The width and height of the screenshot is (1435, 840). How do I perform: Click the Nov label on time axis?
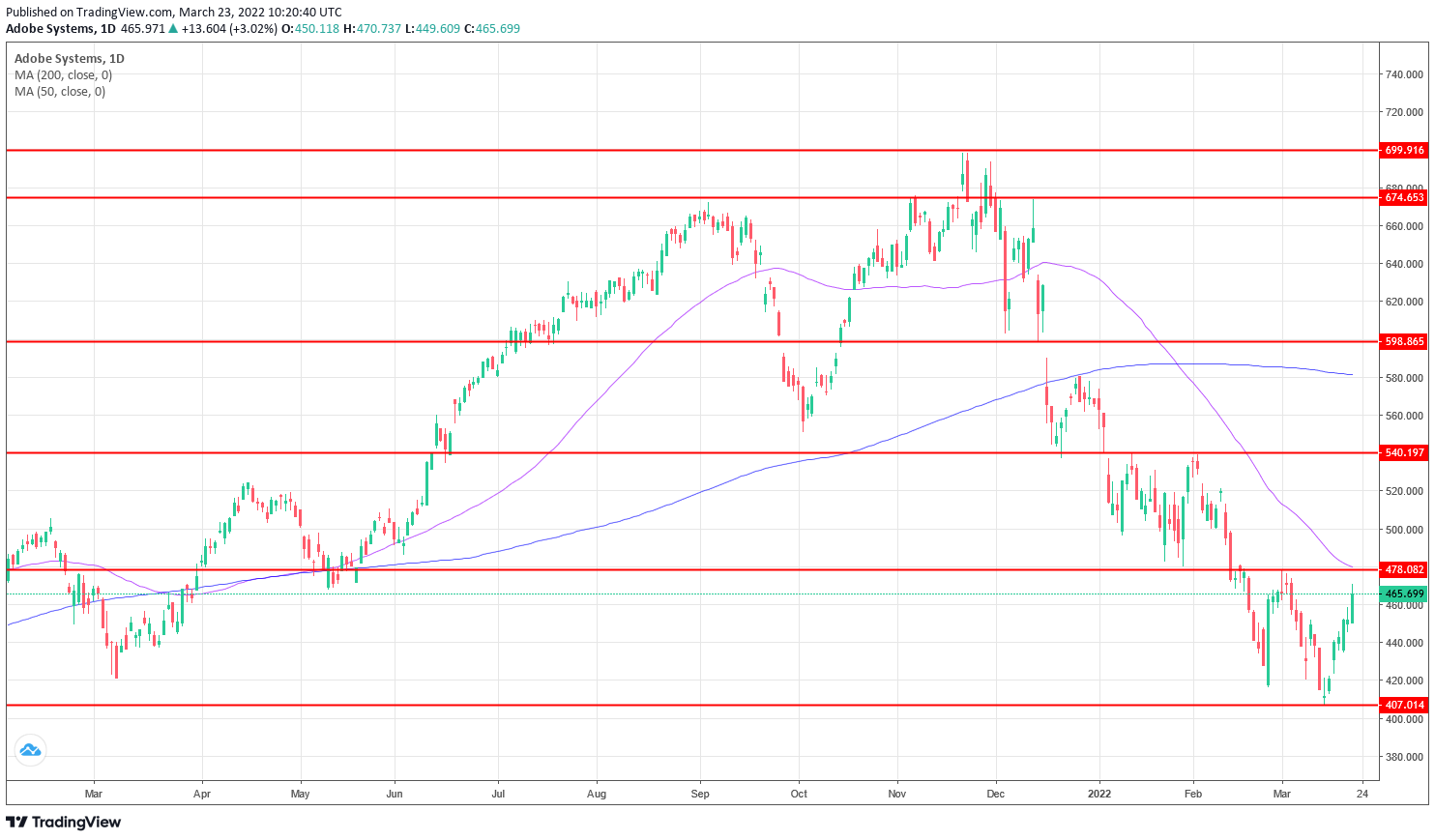(897, 794)
